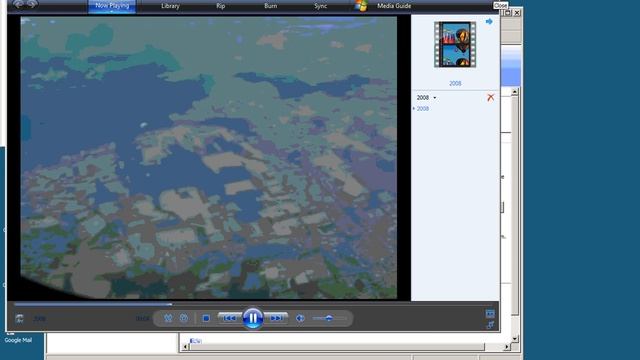Click the balloon film strip thumbnail
640x360 pixels.
pyautogui.click(x=455, y=44)
